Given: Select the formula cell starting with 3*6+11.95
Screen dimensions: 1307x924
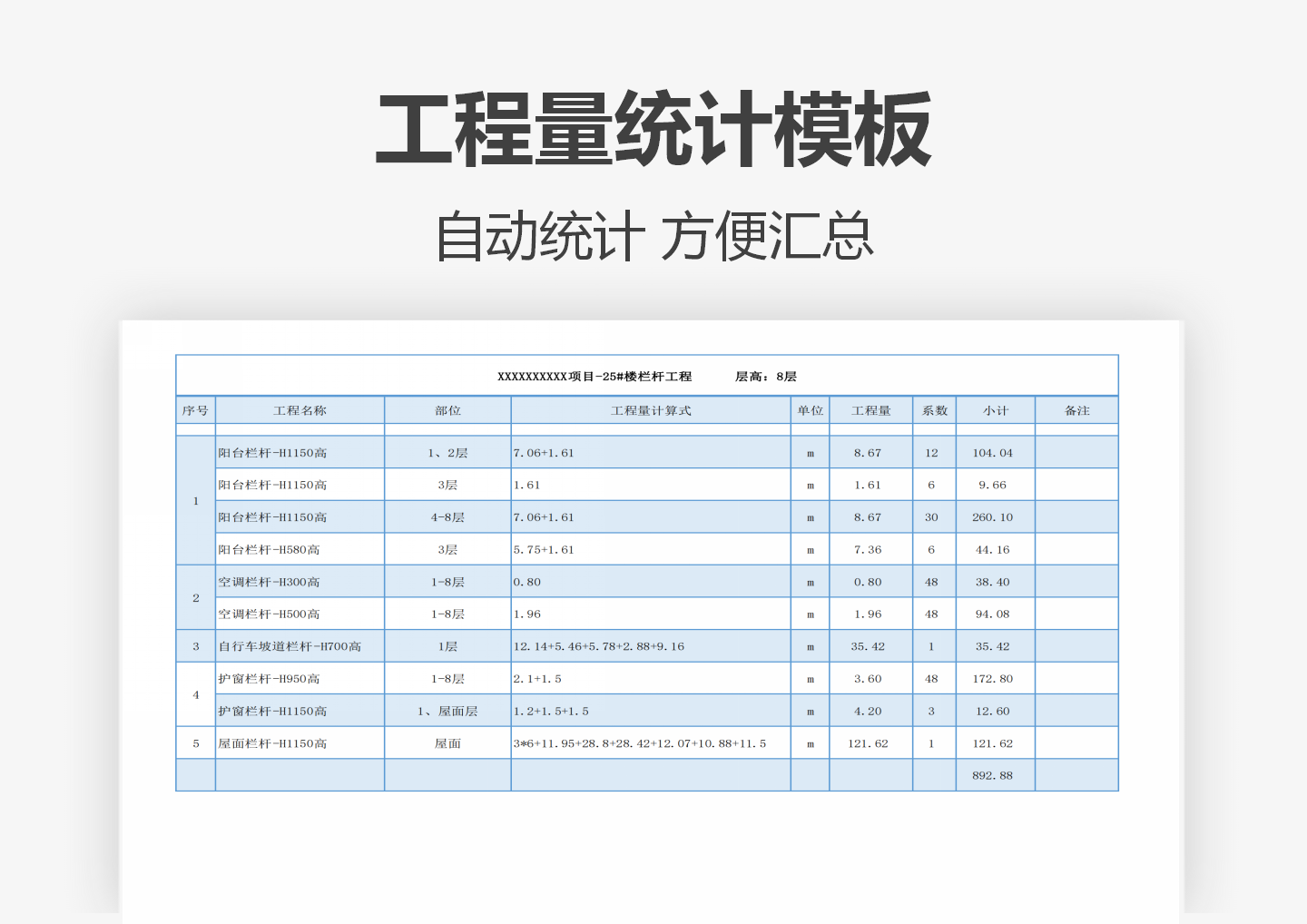Looking at the screenshot, I should coord(640,743).
